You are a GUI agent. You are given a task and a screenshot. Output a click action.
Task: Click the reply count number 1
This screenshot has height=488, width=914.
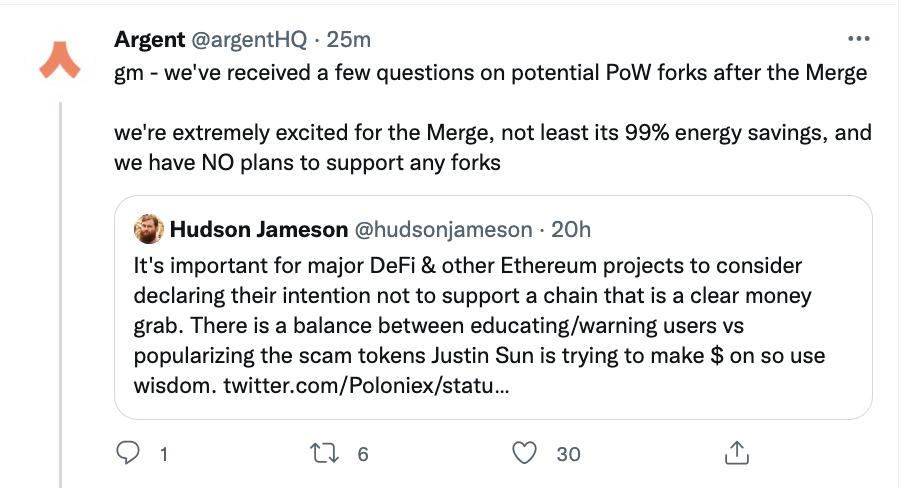coord(163,454)
